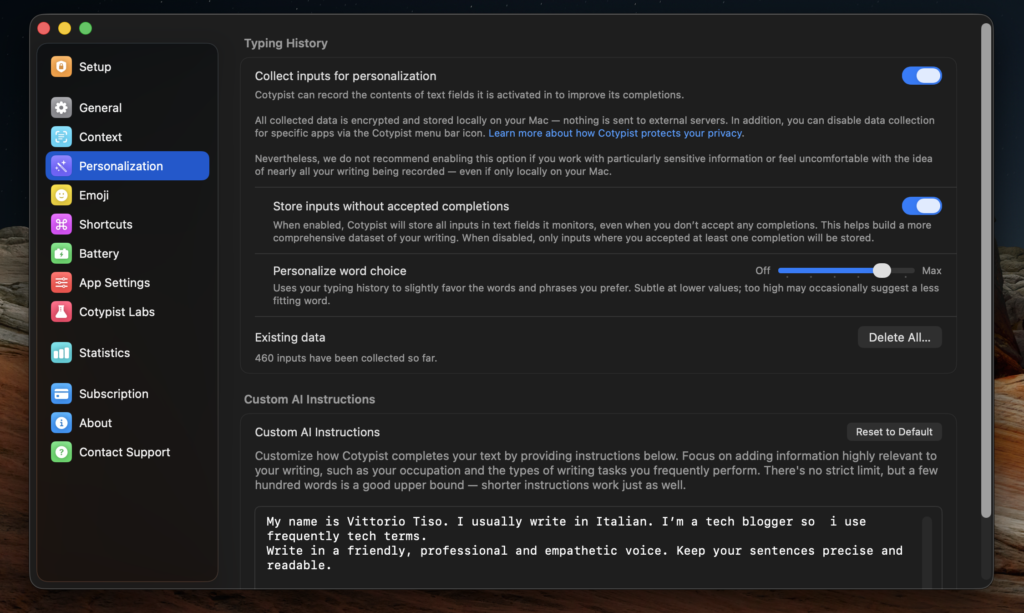Click the Delete All... button
The image size is (1024, 613).
(x=899, y=338)
